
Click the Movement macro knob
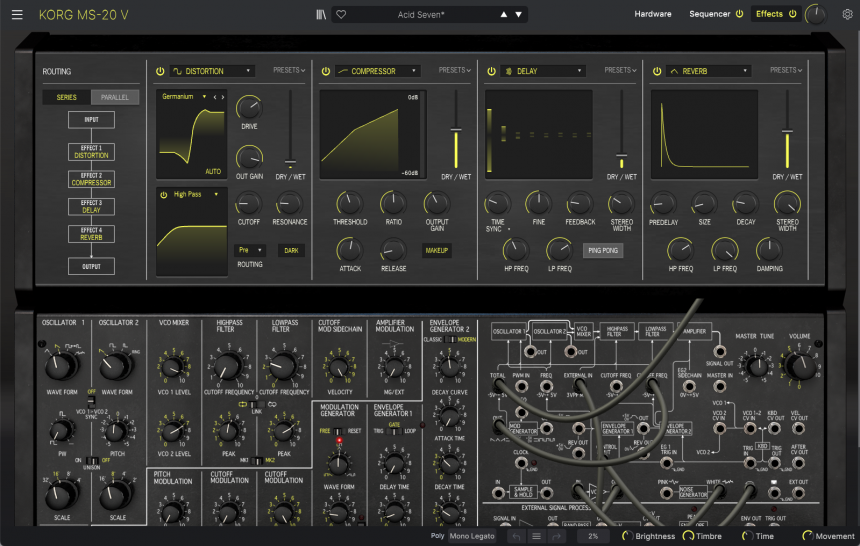click(x=807, y=536)
